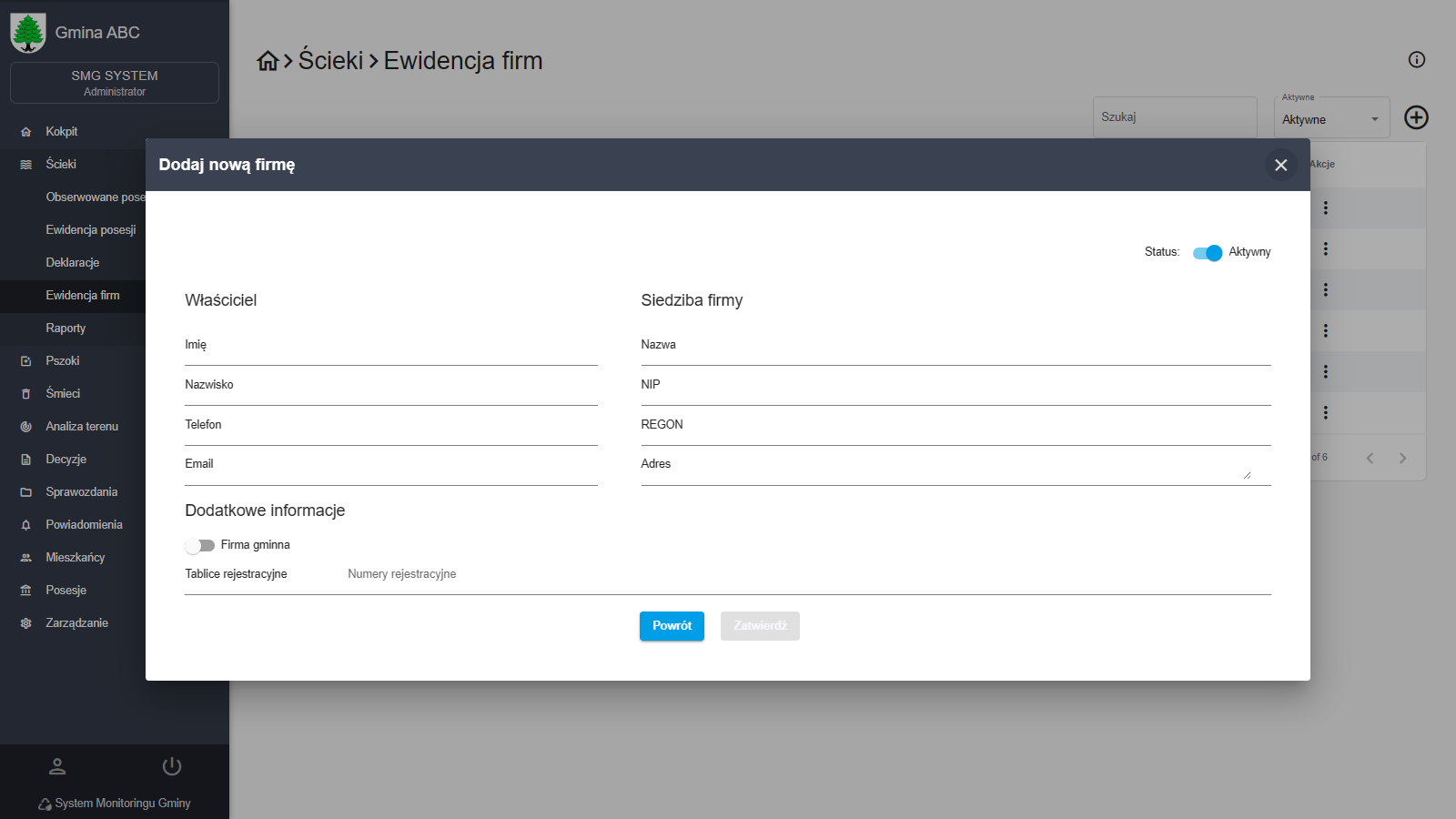
Task: Click the home icon in breadcrumb
Action: pos(268,61)
